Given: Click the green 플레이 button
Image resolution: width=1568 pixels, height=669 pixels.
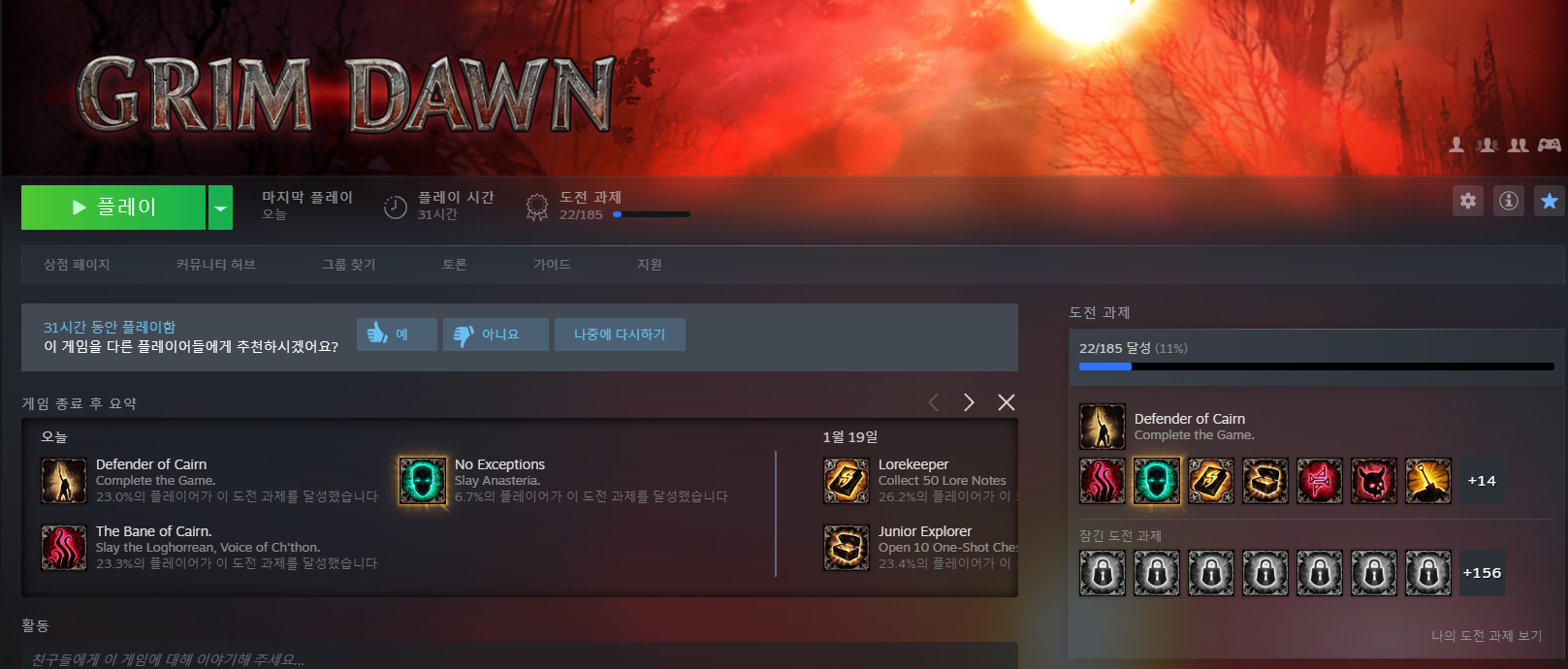Looking at the screenshot, I should pos(113,207).
